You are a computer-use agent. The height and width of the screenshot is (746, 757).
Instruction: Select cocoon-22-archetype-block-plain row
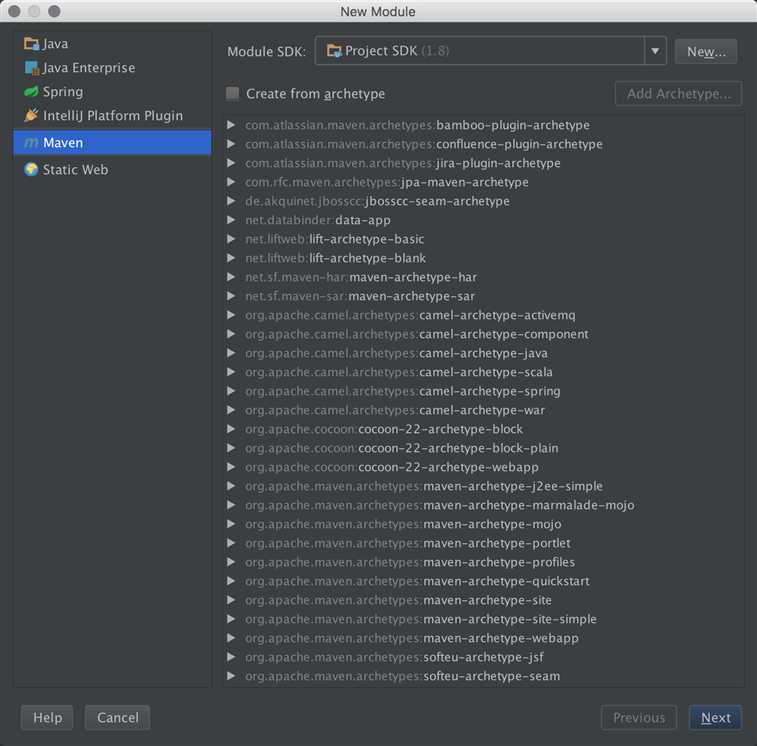484,448
